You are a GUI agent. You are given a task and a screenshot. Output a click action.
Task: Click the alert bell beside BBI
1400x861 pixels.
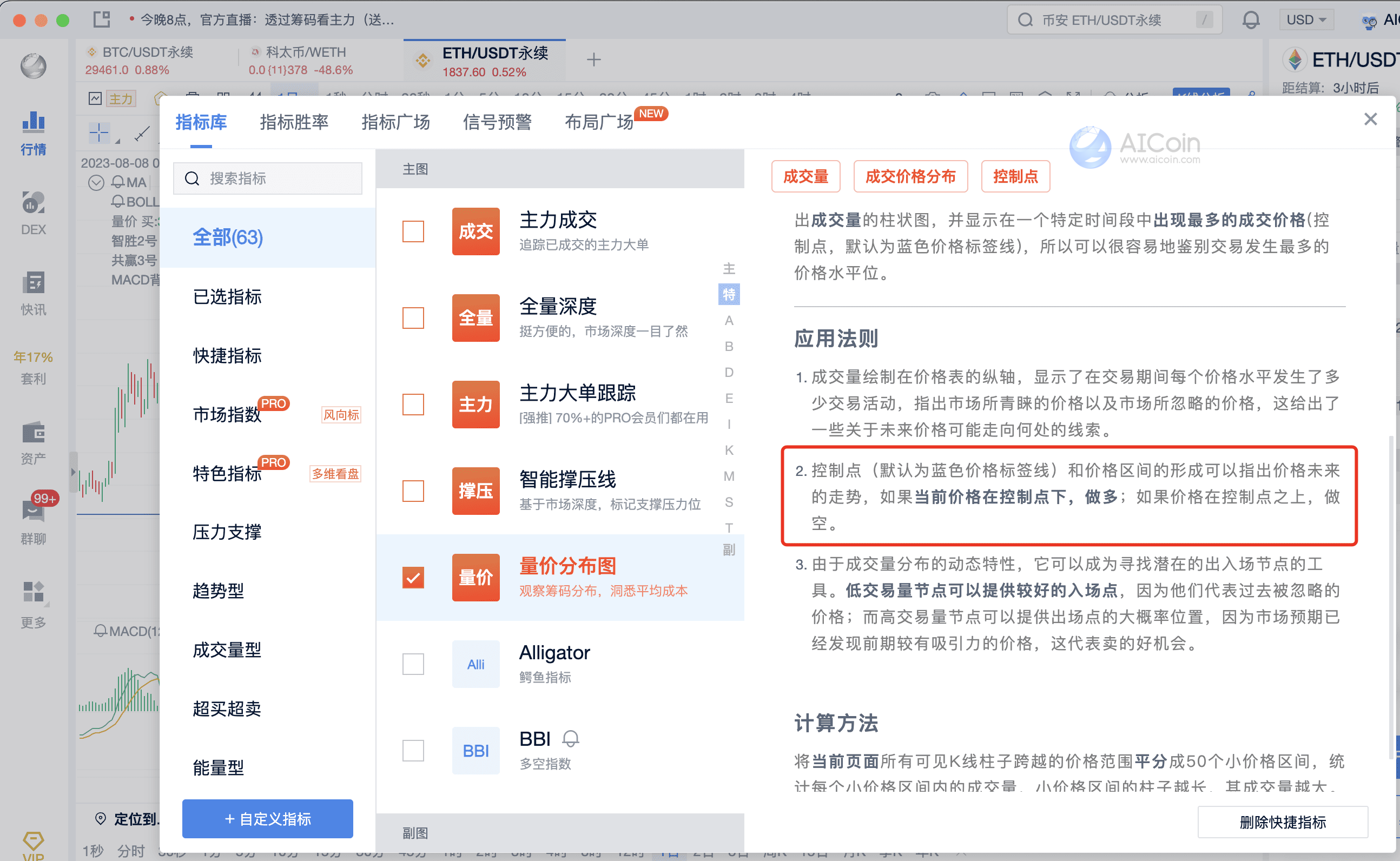(571, 739)
